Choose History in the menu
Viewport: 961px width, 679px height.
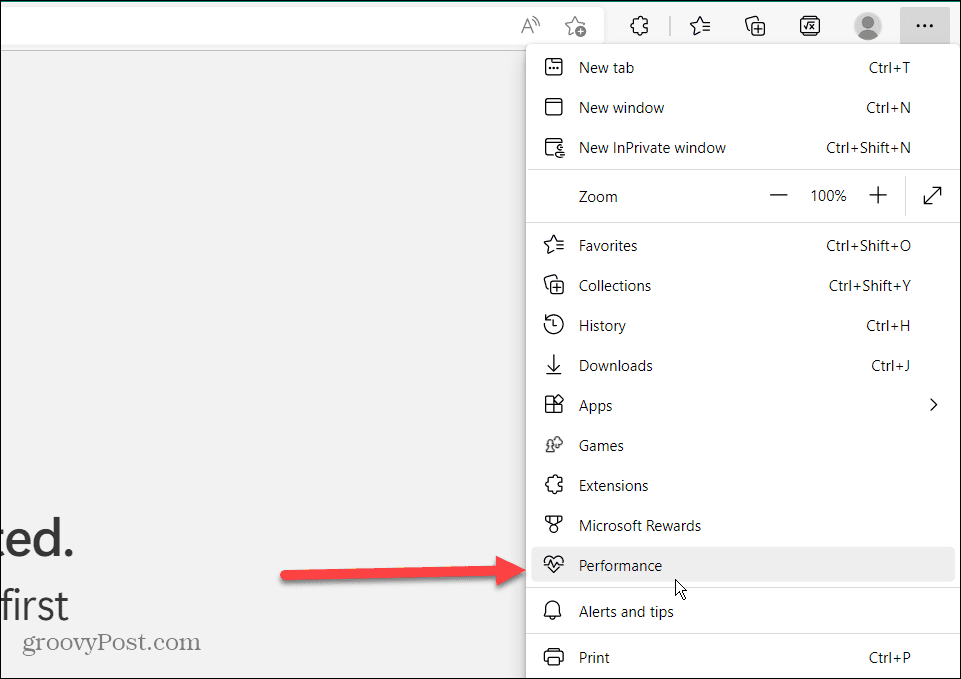(x=602, y=326)
